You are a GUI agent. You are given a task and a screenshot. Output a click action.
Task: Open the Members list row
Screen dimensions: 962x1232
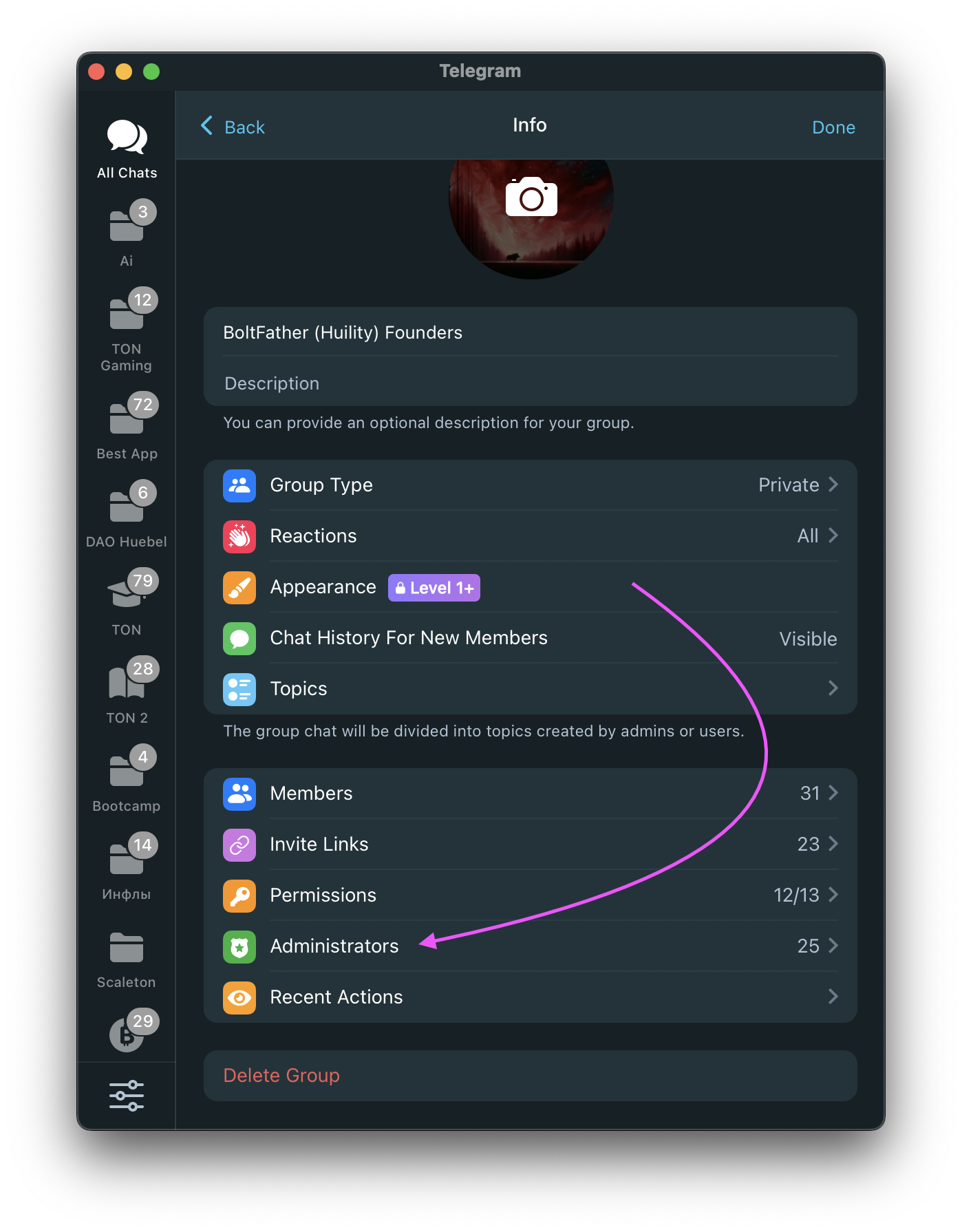[530, 794]
